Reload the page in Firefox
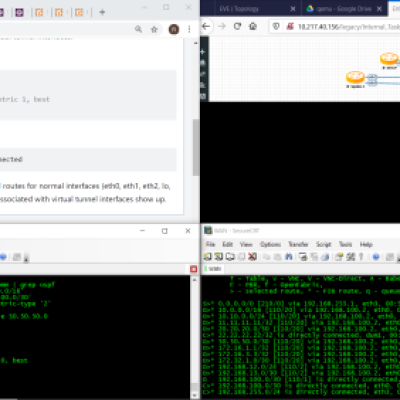400x400 pixels. pos(237,26)
